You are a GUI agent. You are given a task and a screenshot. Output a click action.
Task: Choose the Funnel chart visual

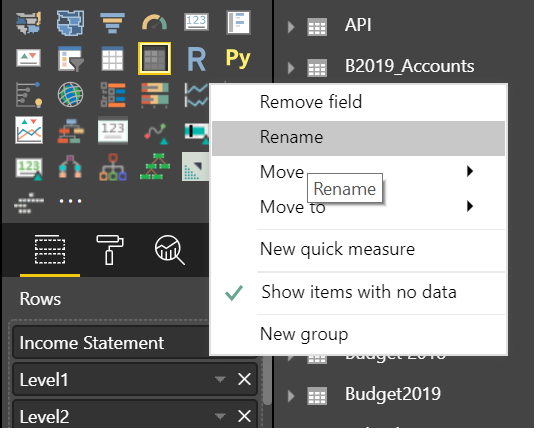112,23
